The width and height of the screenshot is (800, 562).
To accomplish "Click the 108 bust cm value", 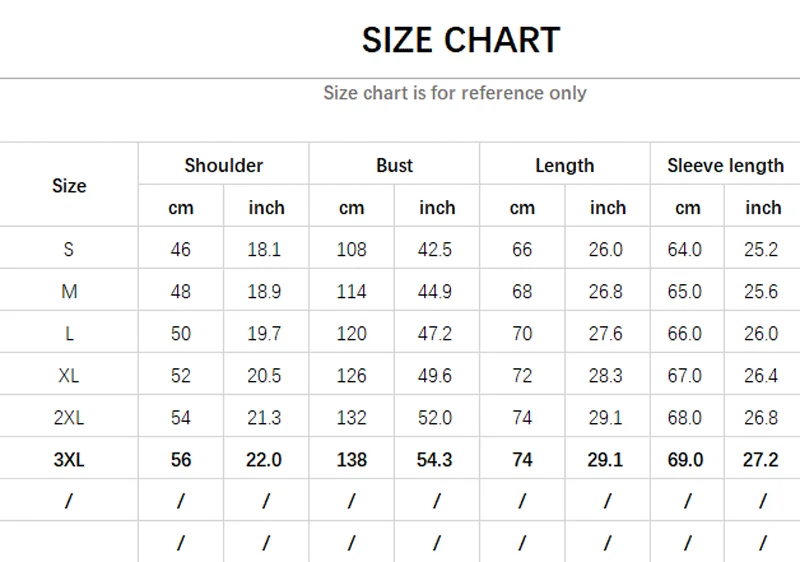I will [351, 249].
